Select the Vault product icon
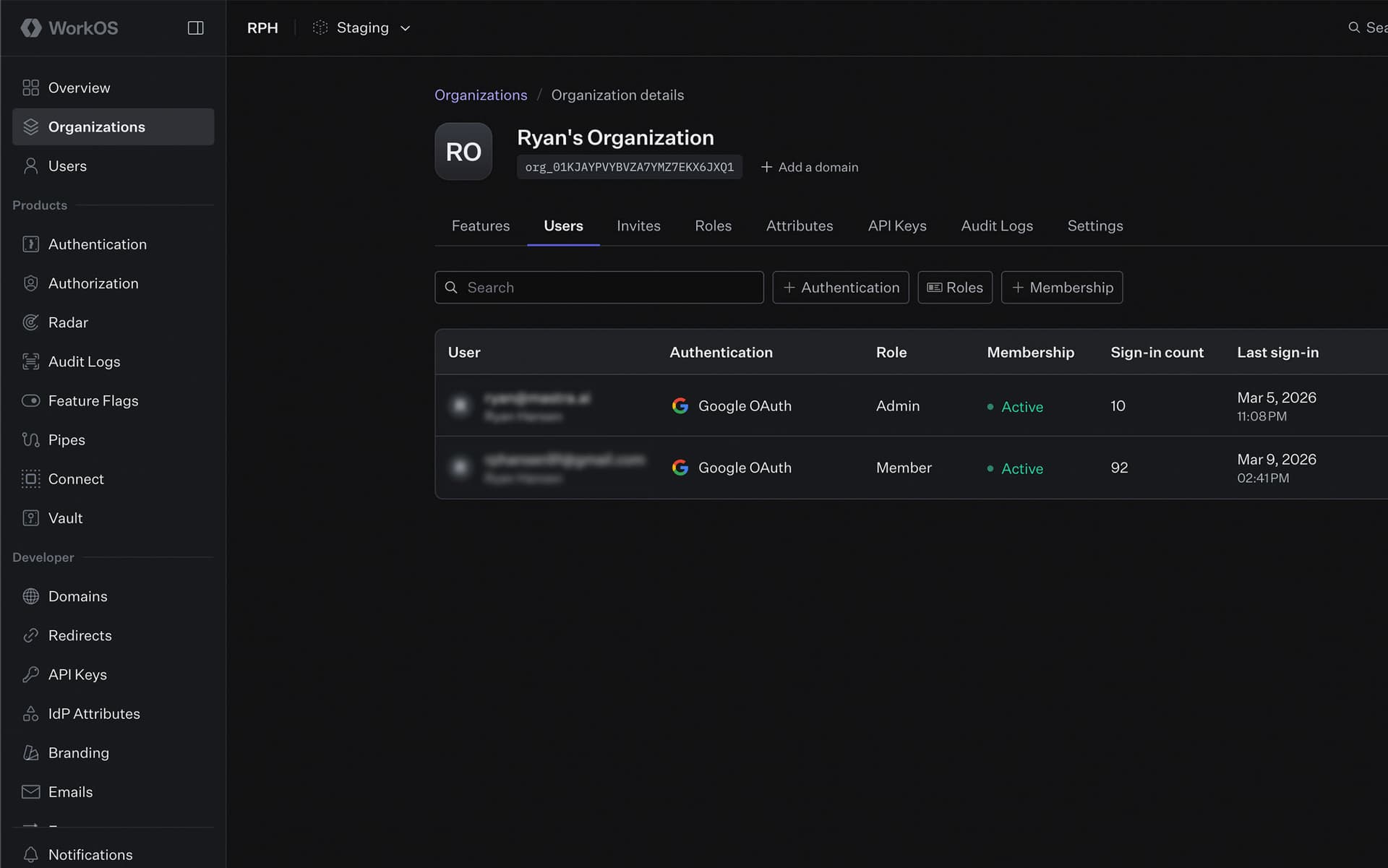This screenshot has height=868, width=1388. [30, 517]
